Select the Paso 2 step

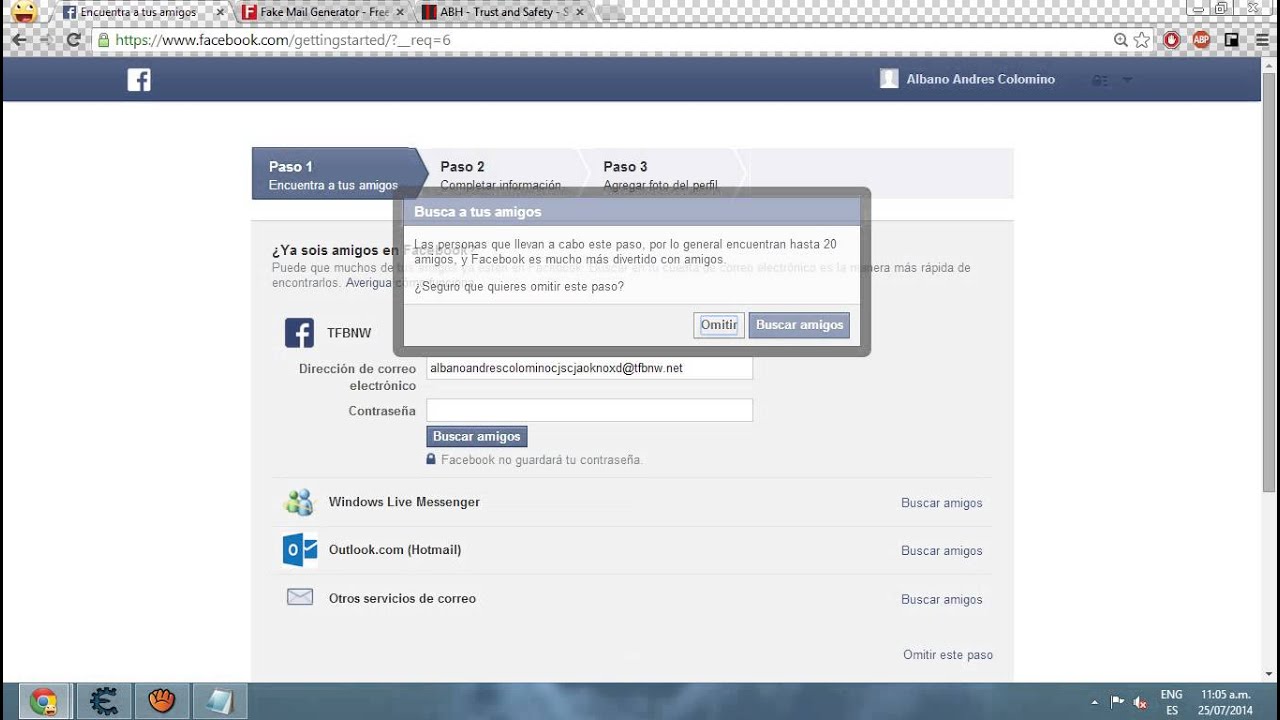tap(500, 174)
